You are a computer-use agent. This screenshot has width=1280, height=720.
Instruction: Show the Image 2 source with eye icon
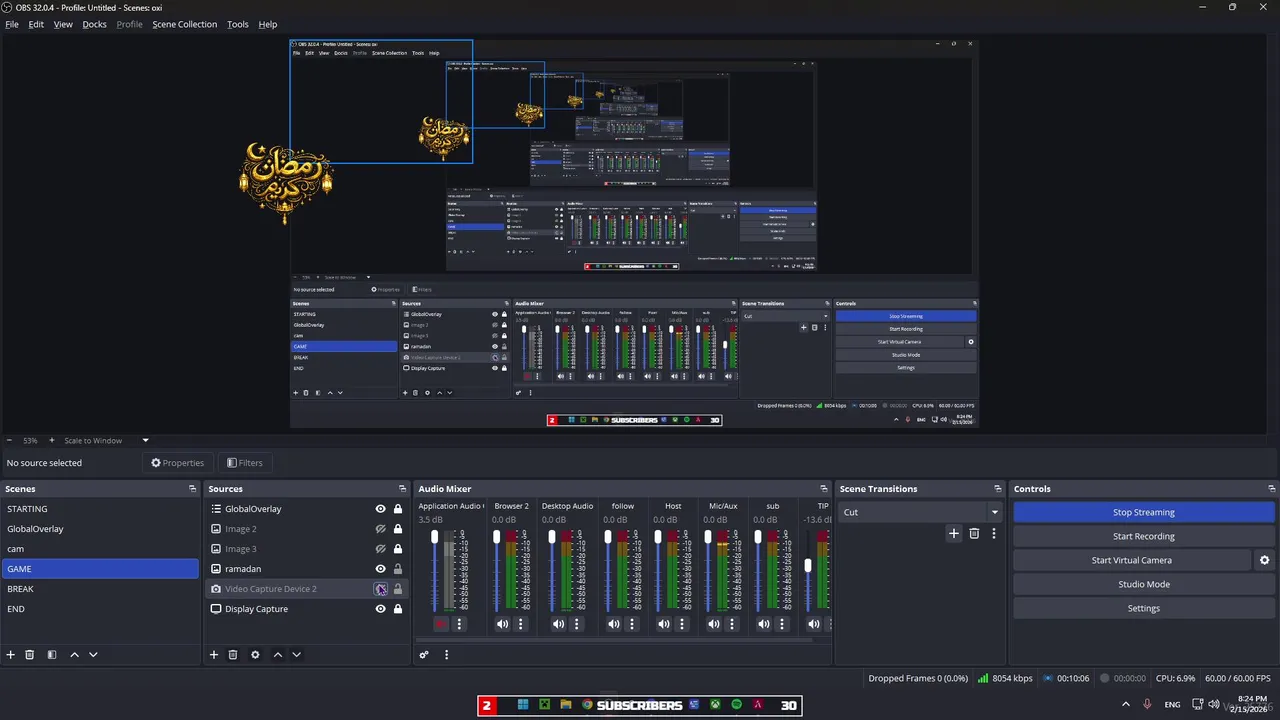(x=380, y=529)
